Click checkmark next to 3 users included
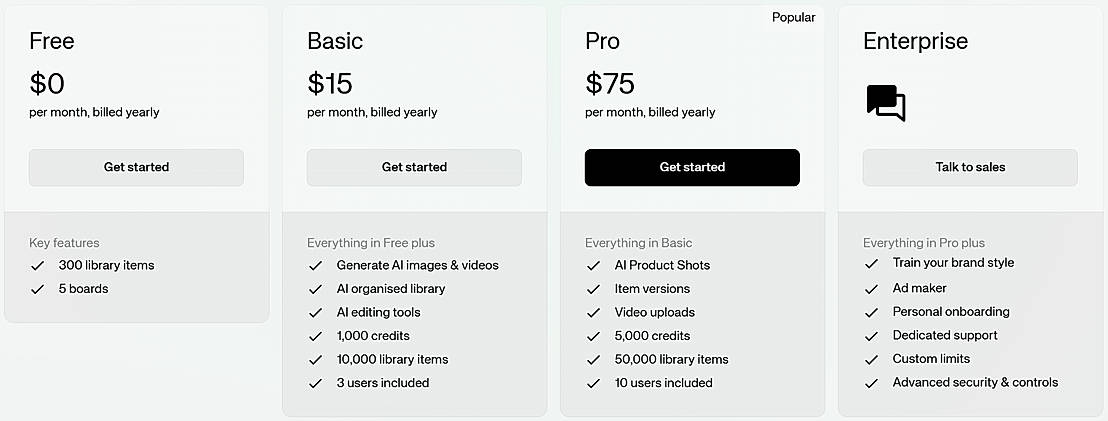1108x421 pixels. click(315, 383)
